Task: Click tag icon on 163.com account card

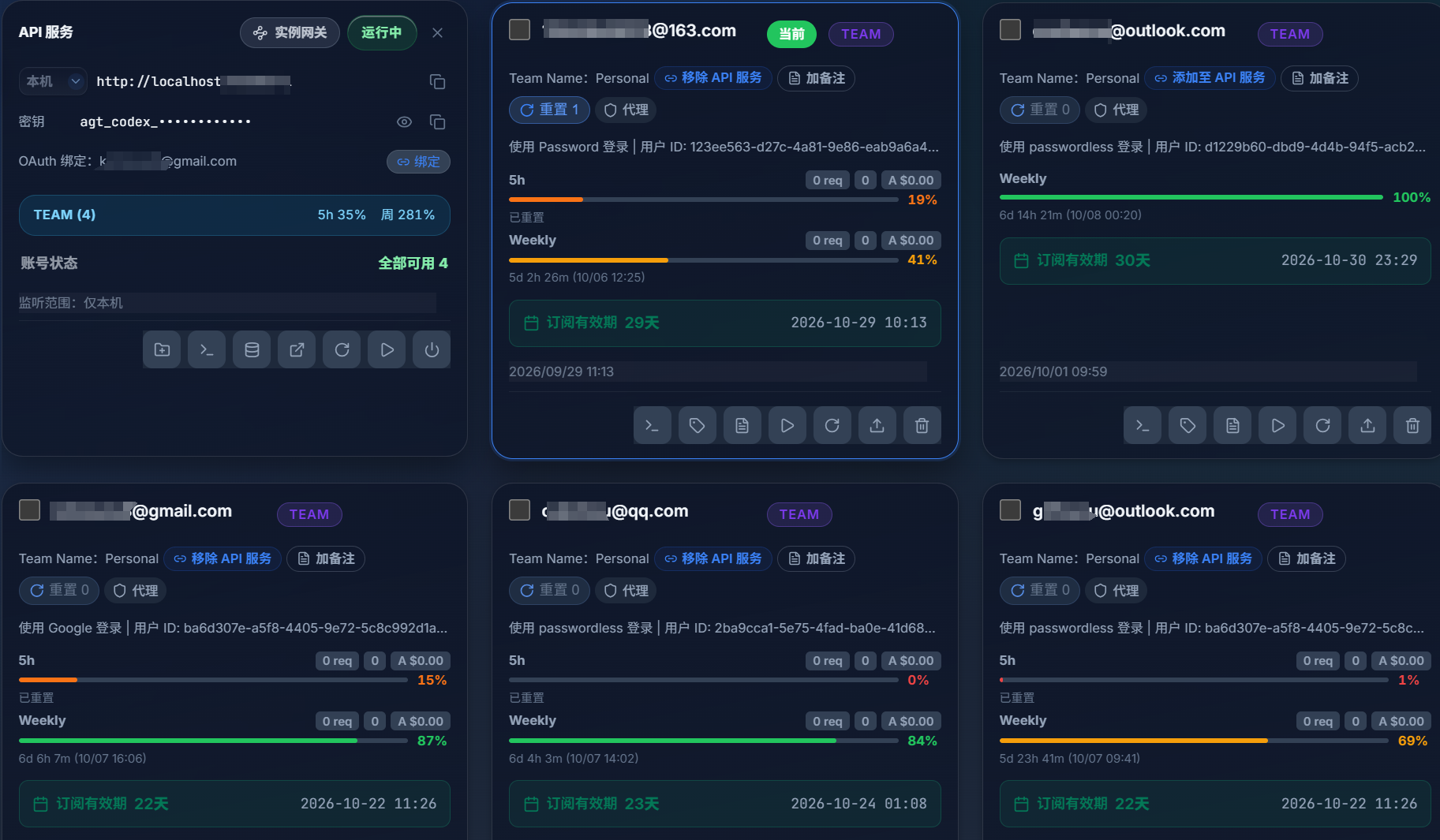Action: coord(698,425)
